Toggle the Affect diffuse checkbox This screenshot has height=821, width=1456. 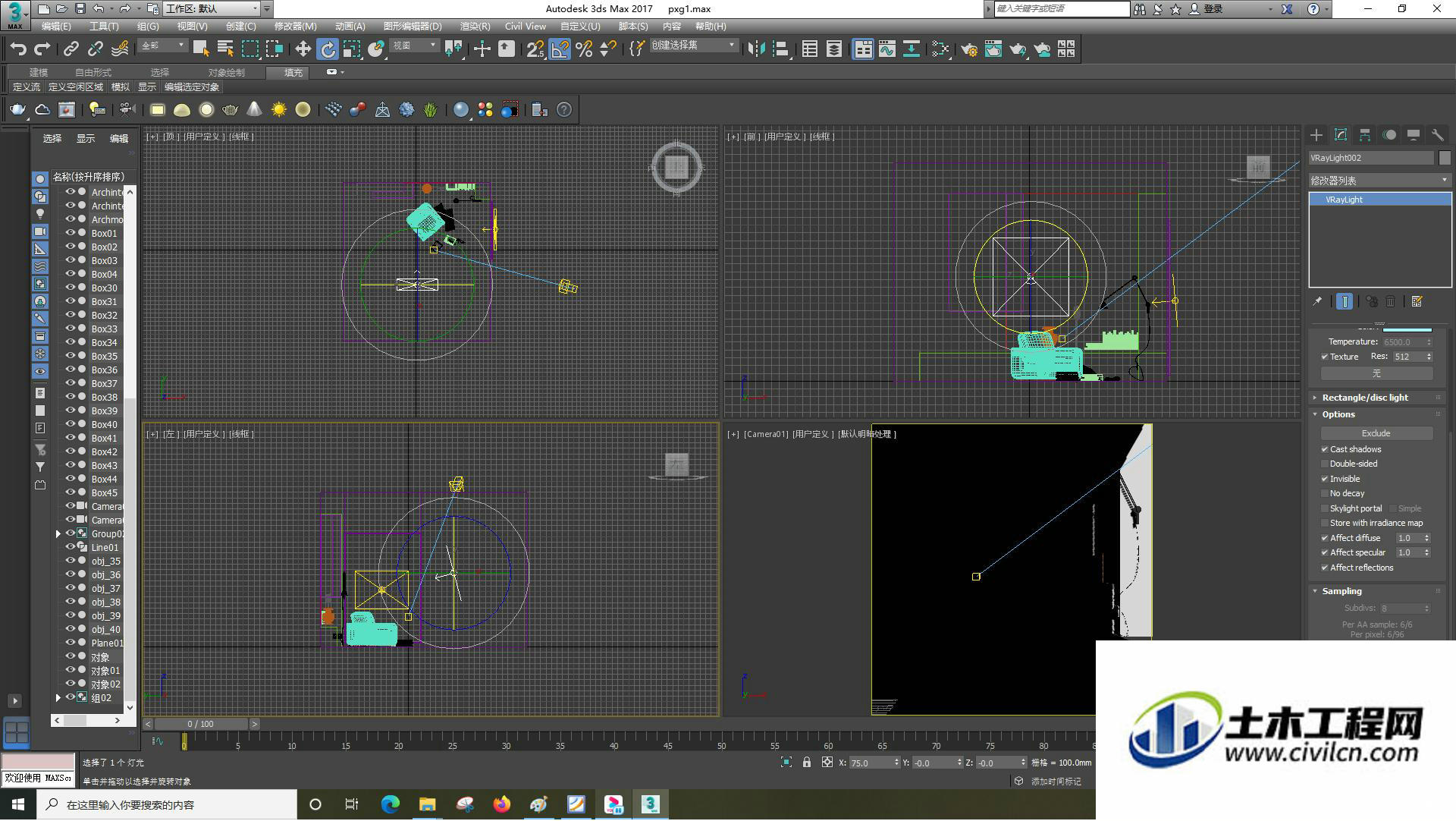[x=1325, y=538]
